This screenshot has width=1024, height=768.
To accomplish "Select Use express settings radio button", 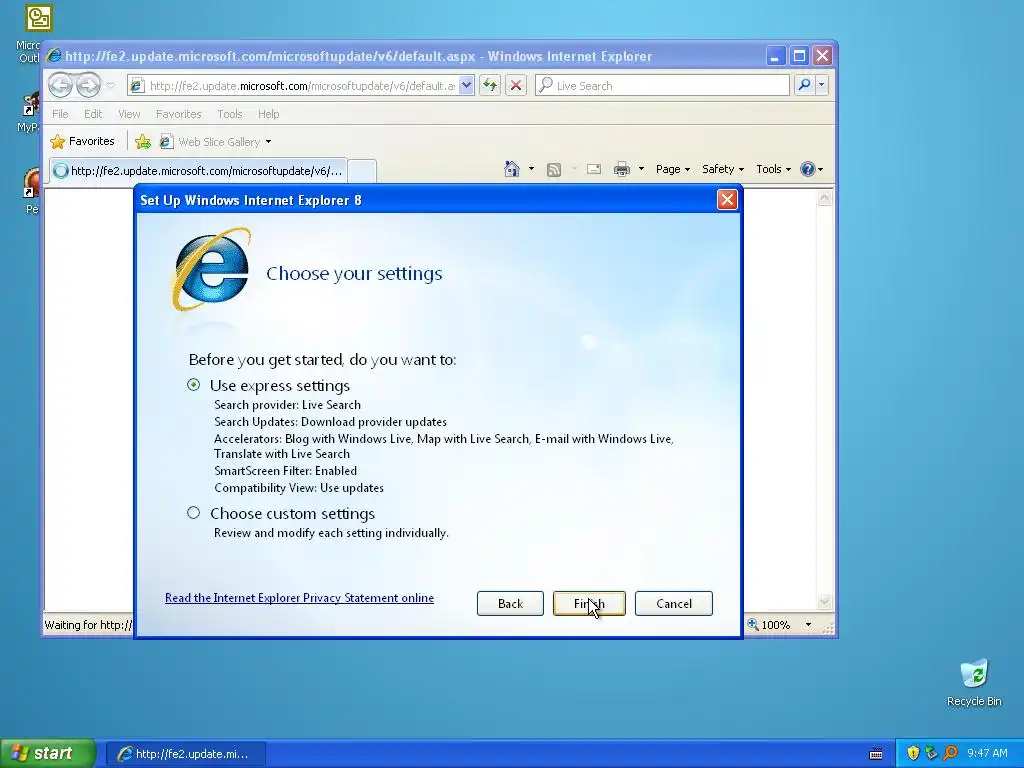I will click(193, 385).
